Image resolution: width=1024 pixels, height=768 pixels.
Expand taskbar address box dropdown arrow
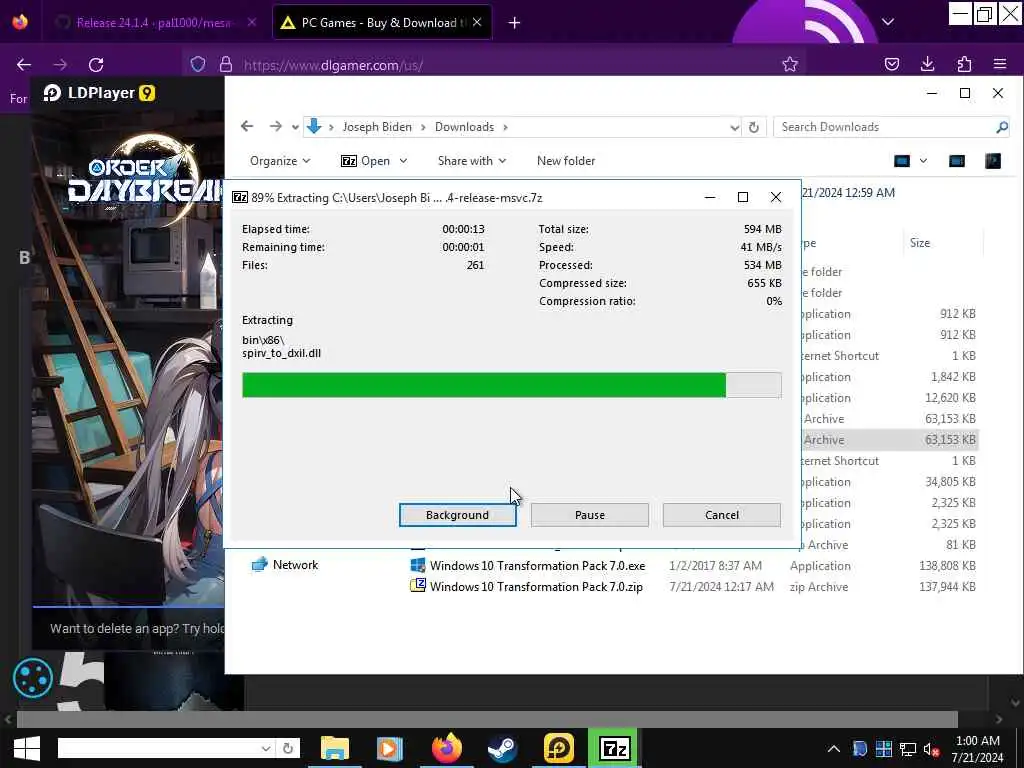tap(266, 748)
